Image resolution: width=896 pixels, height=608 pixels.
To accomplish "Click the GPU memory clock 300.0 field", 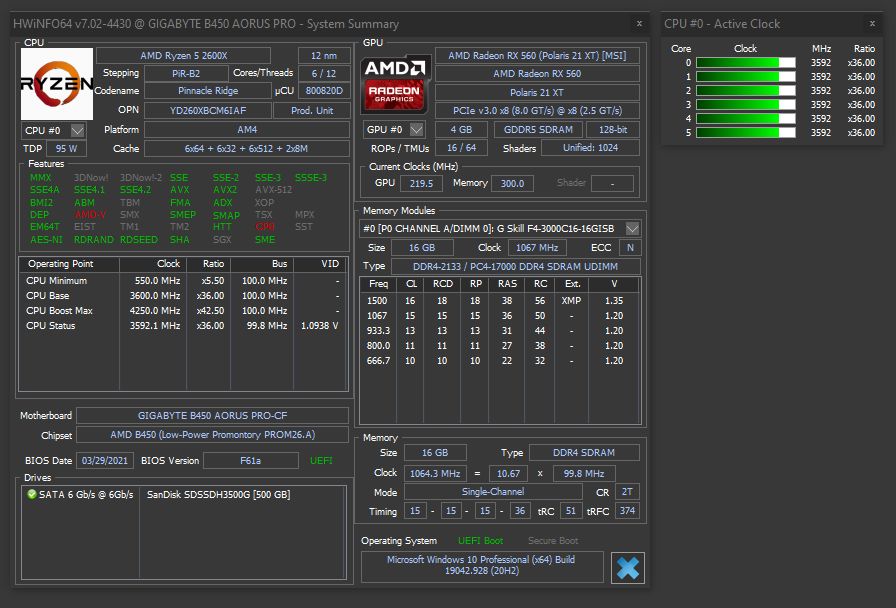I will pyautogui.click(x=512, y=183).
